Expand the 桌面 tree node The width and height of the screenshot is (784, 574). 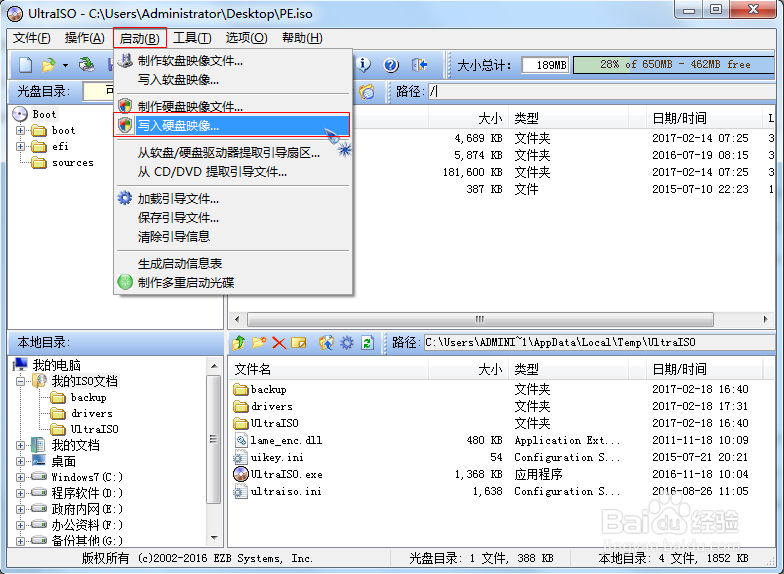tap(20, 462)
